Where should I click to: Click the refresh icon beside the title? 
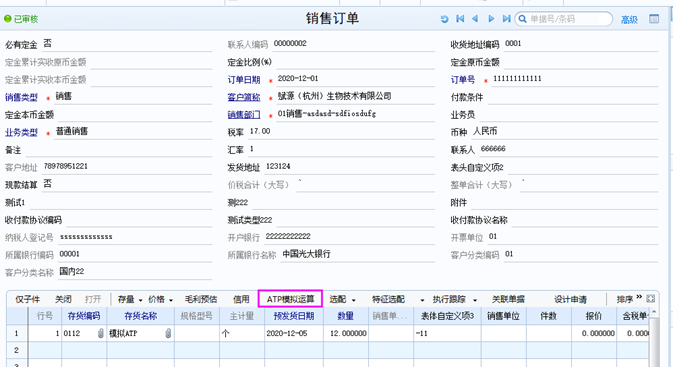point(444,19)
